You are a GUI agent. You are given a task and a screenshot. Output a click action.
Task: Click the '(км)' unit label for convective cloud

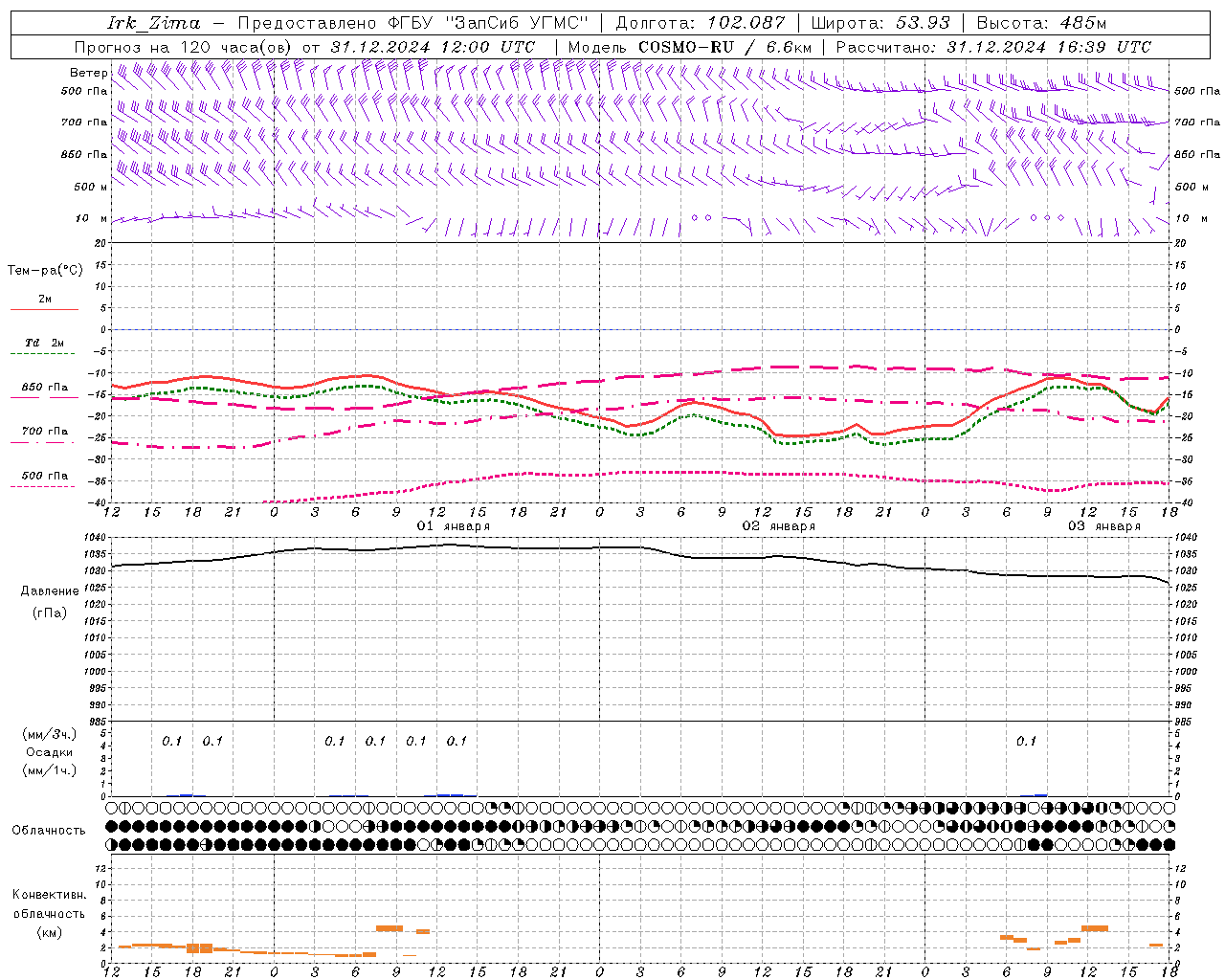tap(51, 932)
